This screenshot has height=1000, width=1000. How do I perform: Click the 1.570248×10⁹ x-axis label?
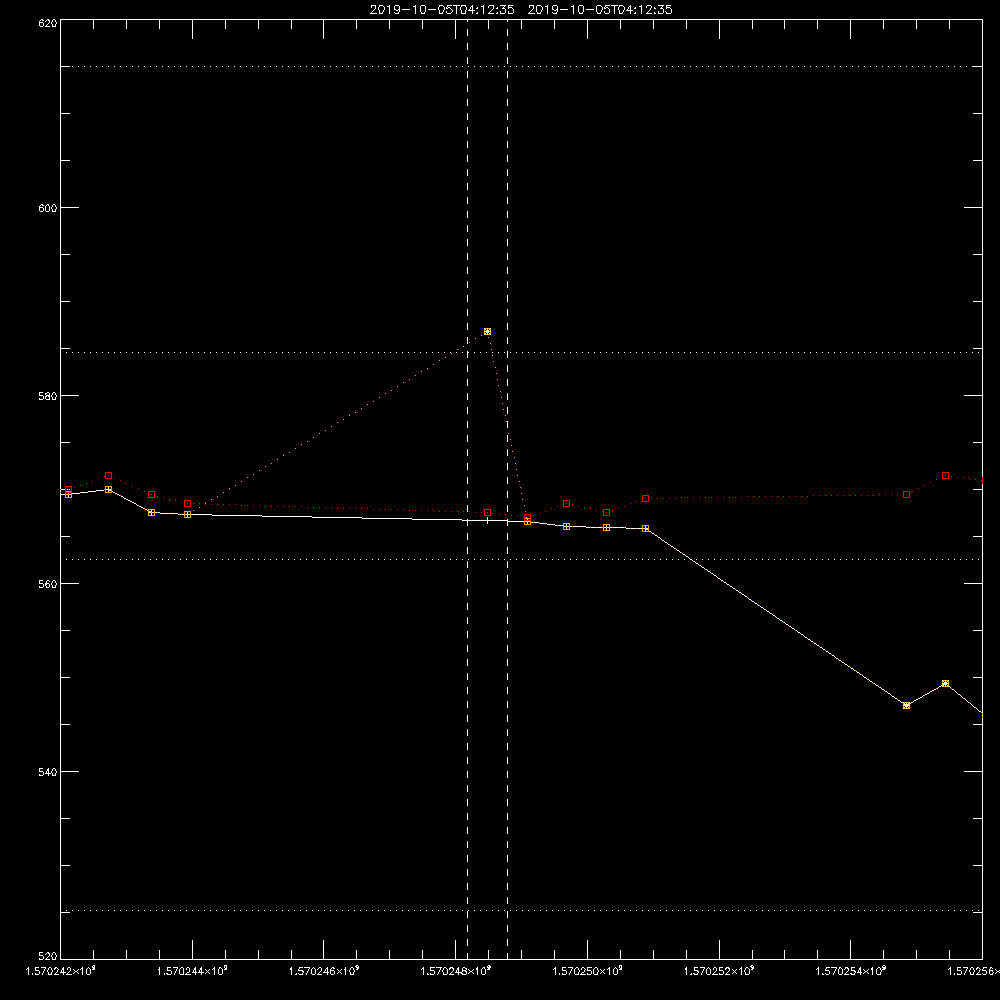[455, 971]
